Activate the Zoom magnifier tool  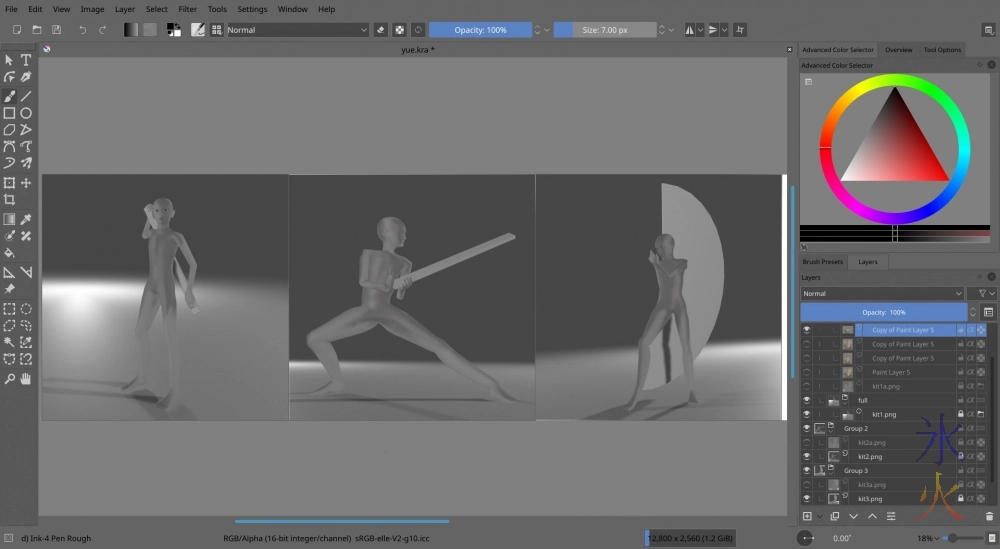[x=9, y=379]
